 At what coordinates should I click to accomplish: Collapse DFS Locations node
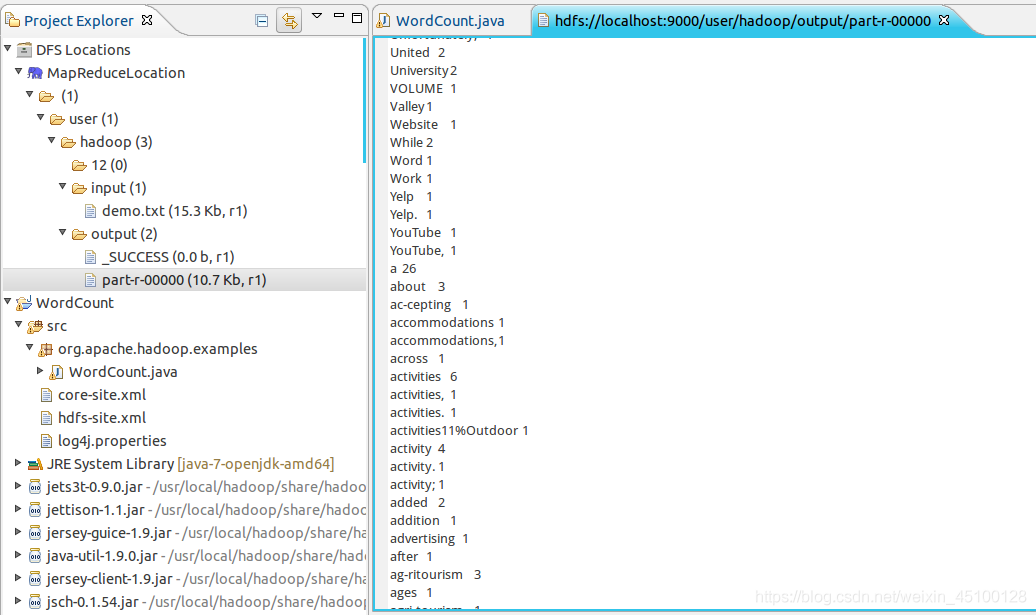8,48
